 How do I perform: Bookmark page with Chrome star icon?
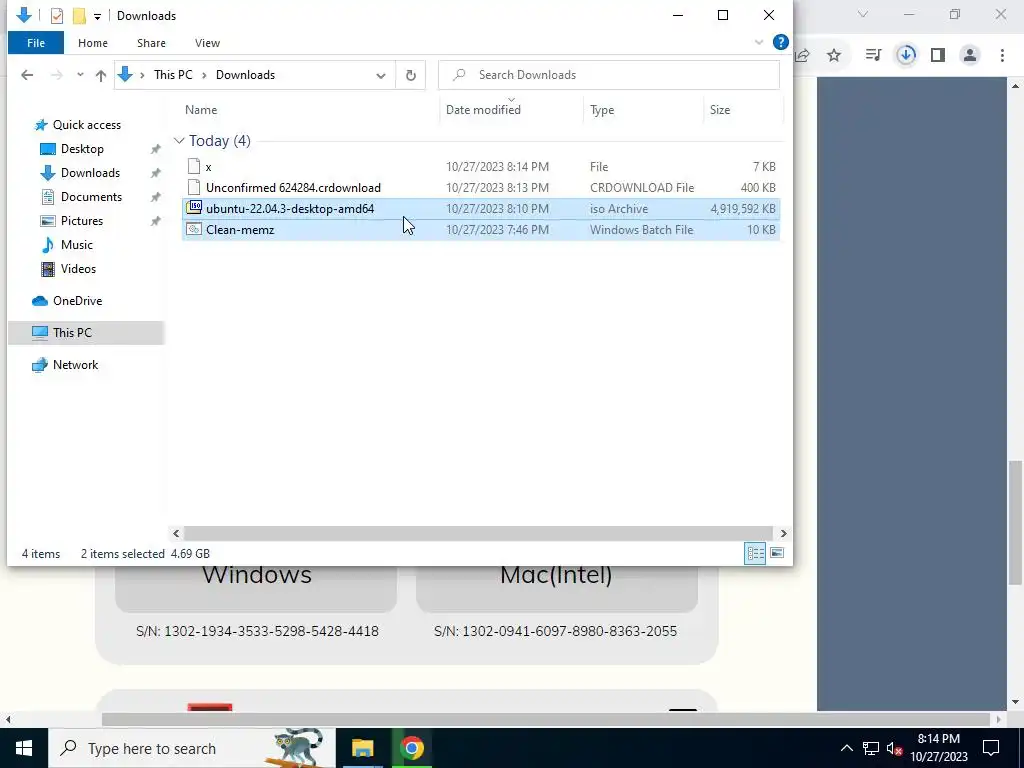[x=834, y=56]
